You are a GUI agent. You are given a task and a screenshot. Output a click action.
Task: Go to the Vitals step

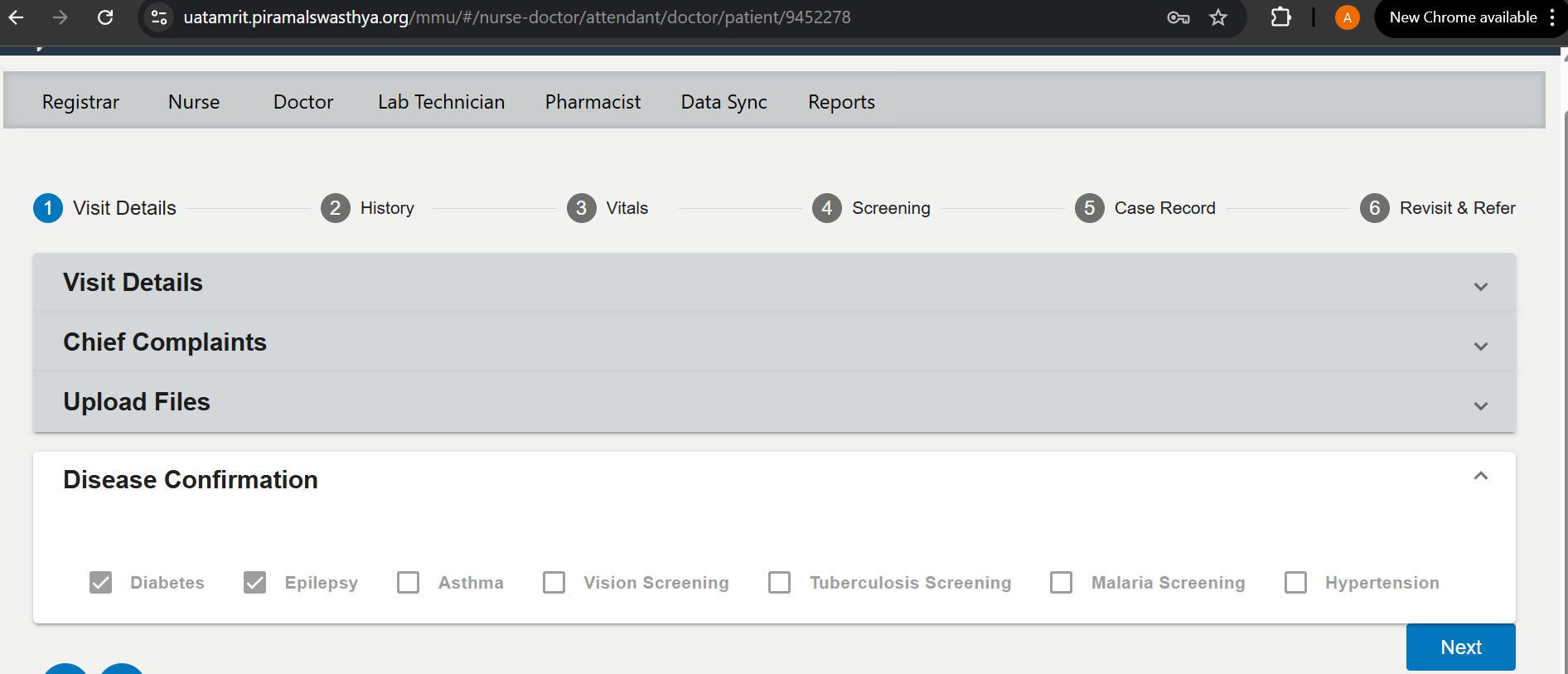(627, 208)
